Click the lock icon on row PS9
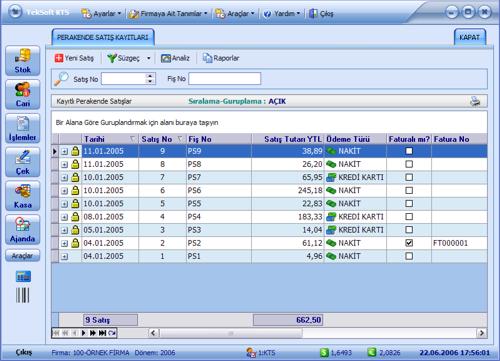The width and height of the screenshot is (500, 361). tap(75, 151)
